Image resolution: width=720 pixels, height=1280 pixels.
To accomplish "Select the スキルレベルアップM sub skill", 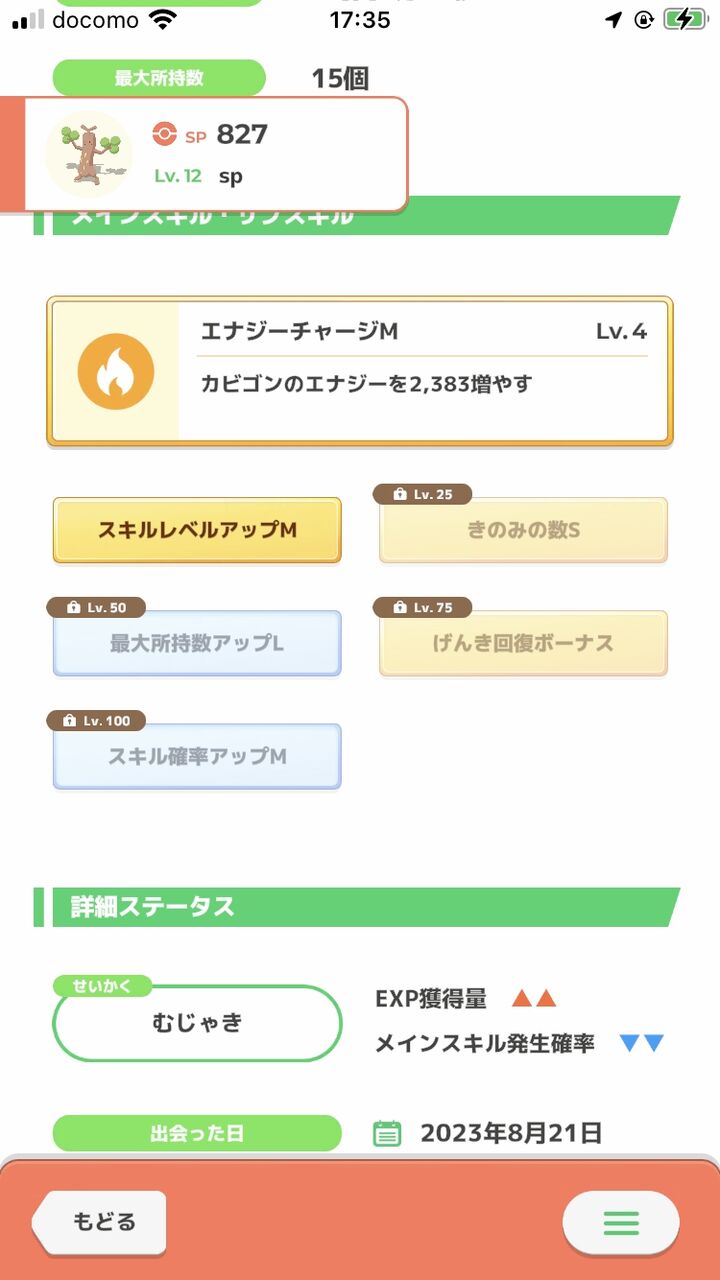I will pos(197,530).
